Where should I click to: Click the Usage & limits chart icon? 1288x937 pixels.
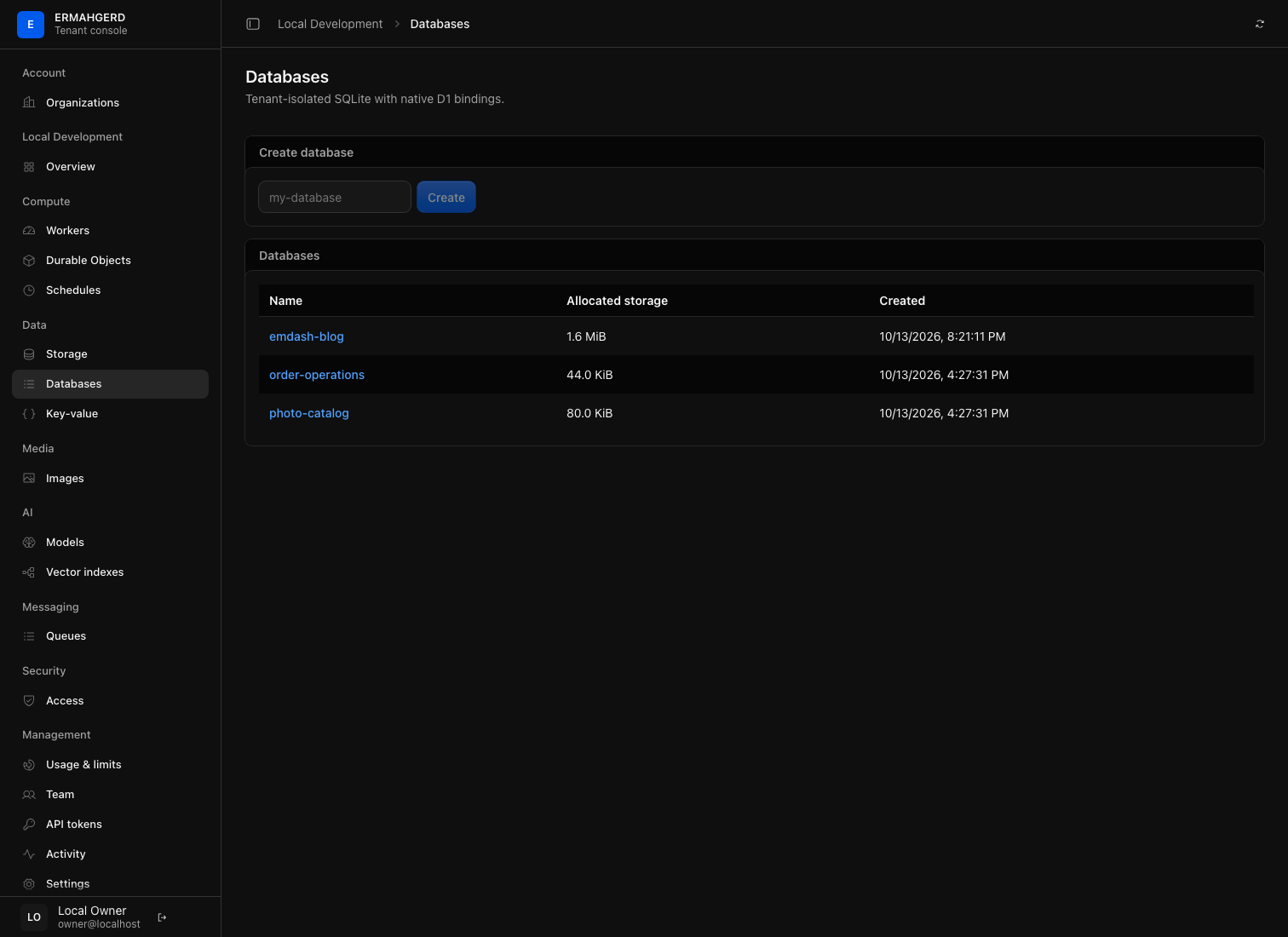point(29,765)
